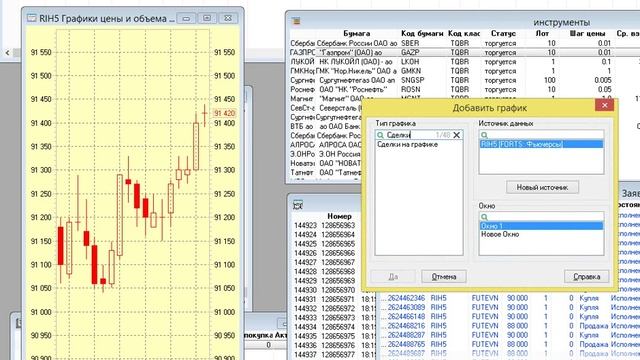Select trade row 144923
This screenshot has width=640, height=360.
(327, 226)
